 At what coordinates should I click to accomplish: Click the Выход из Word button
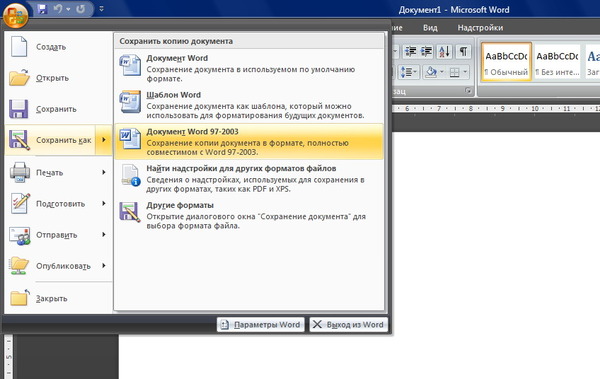pyautogui.click(x=348, y=325)
